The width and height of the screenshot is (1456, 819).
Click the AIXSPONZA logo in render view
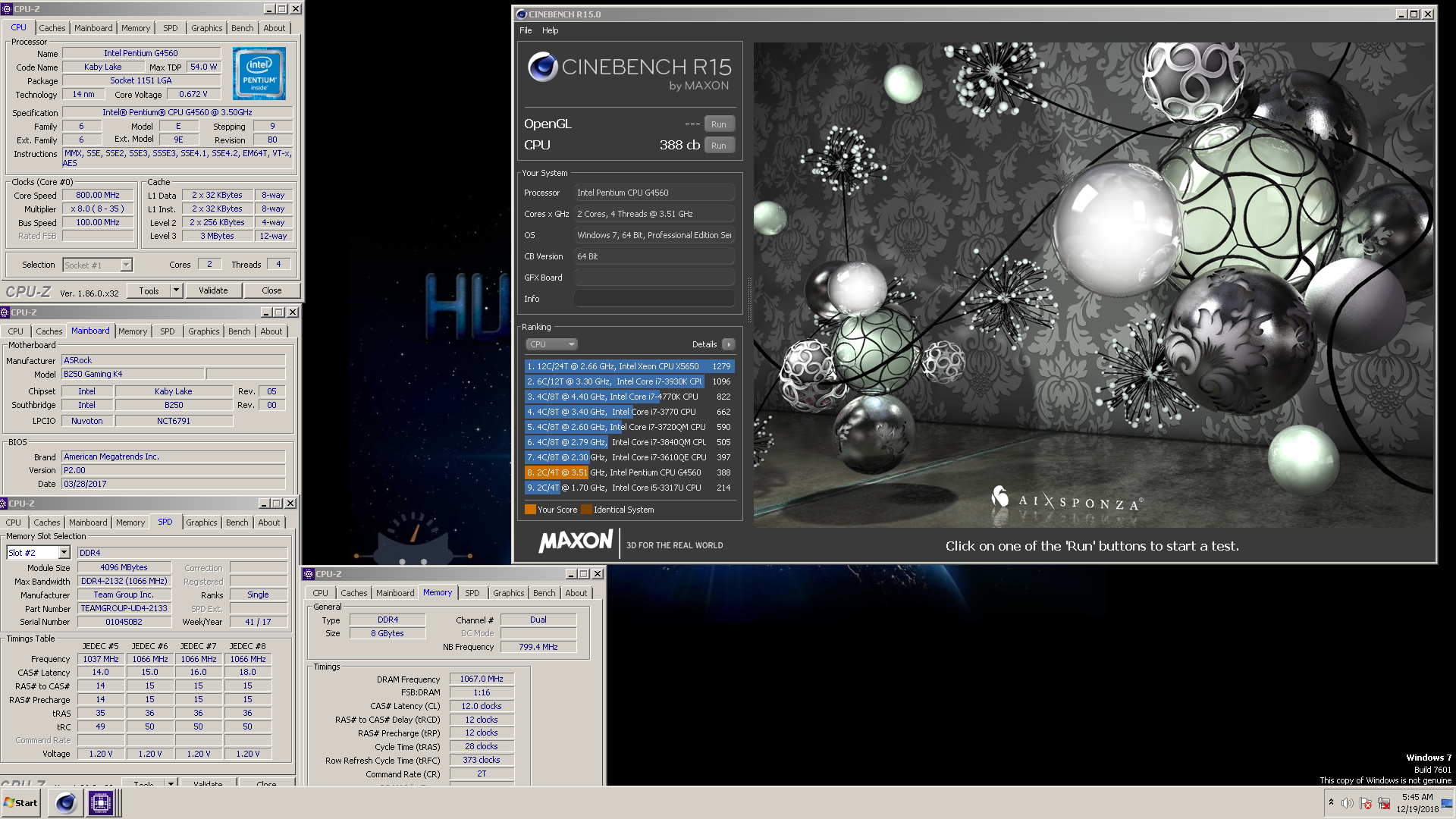(x=1067, y=499)
